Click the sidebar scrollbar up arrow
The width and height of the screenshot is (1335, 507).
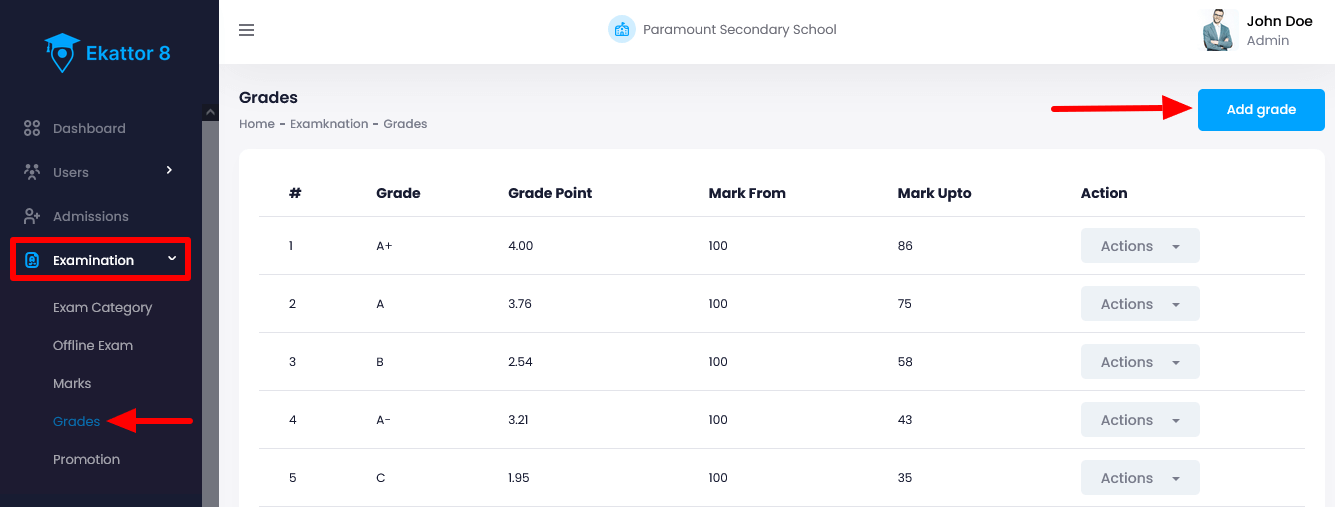(x=210, y=113)
